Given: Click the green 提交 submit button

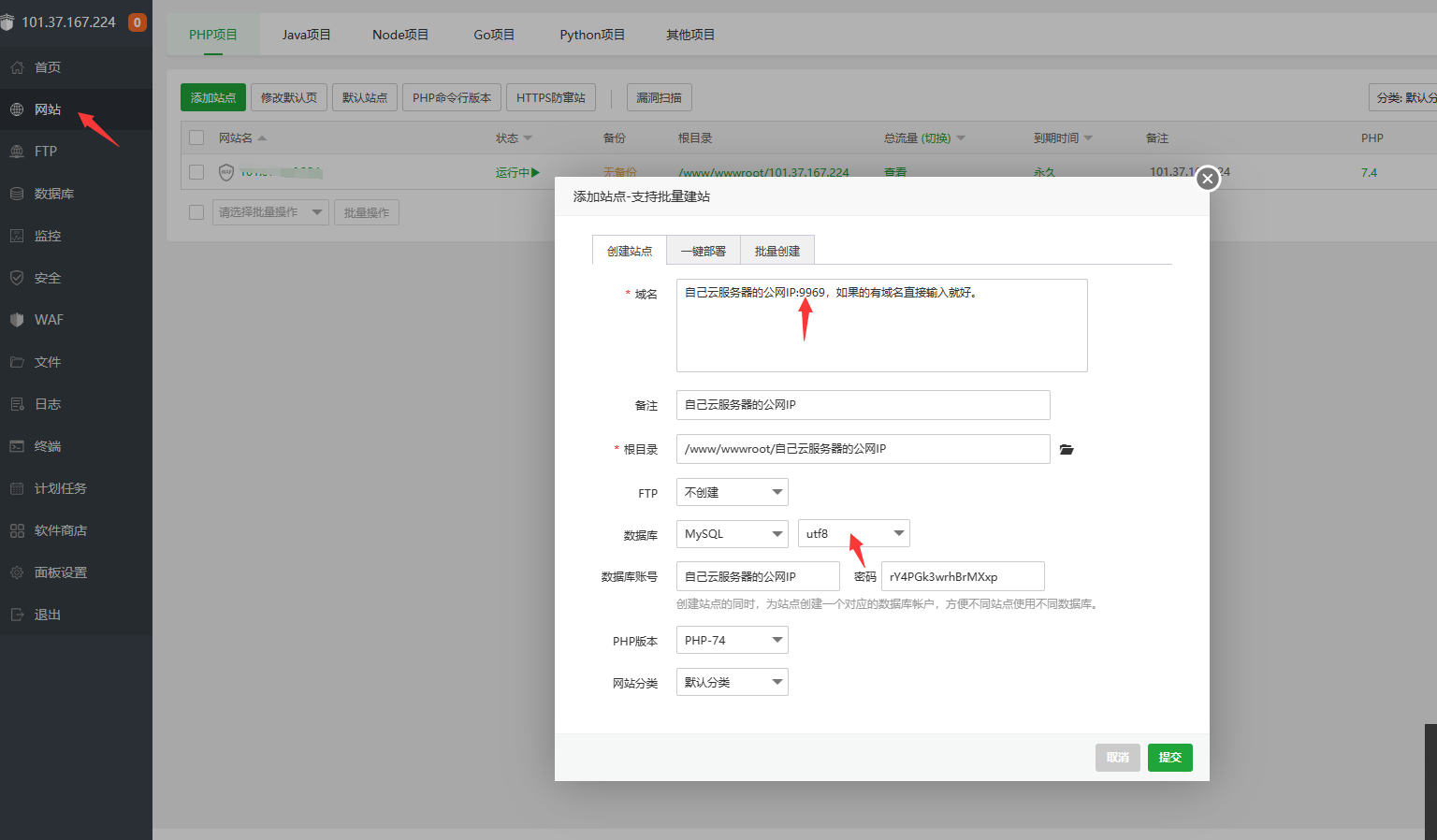Looking at the screenshot, I should pos(1169,757).
